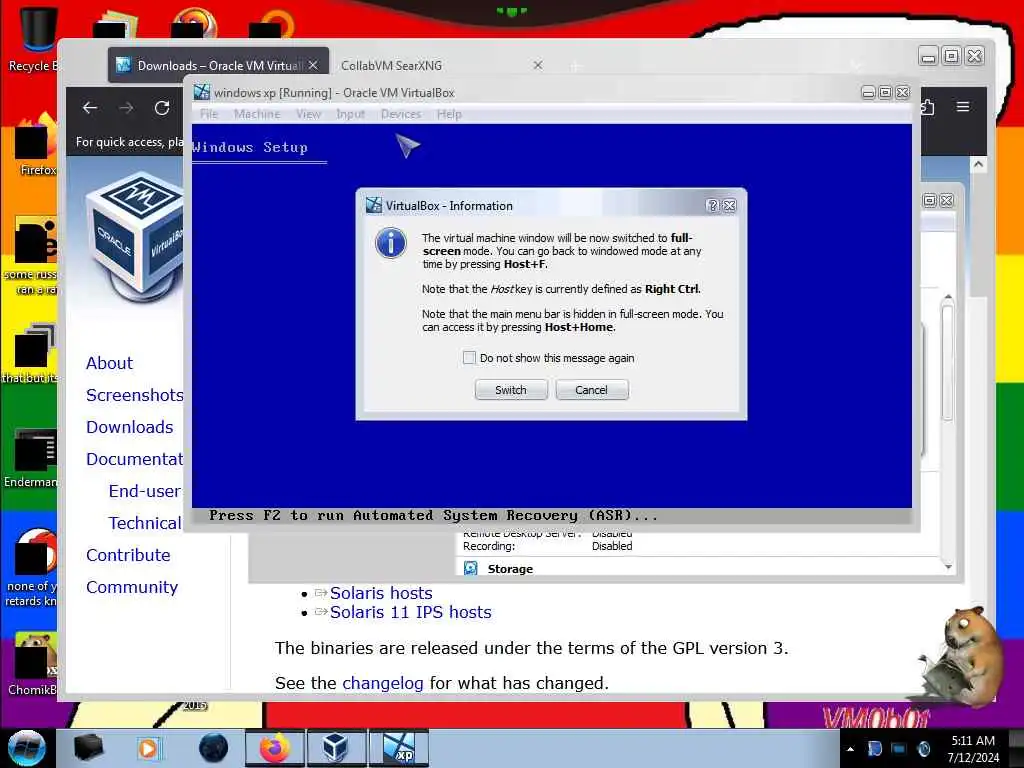
Task: Maximize the windows xp VirtualBox VM window
Action: pos(885,93)
